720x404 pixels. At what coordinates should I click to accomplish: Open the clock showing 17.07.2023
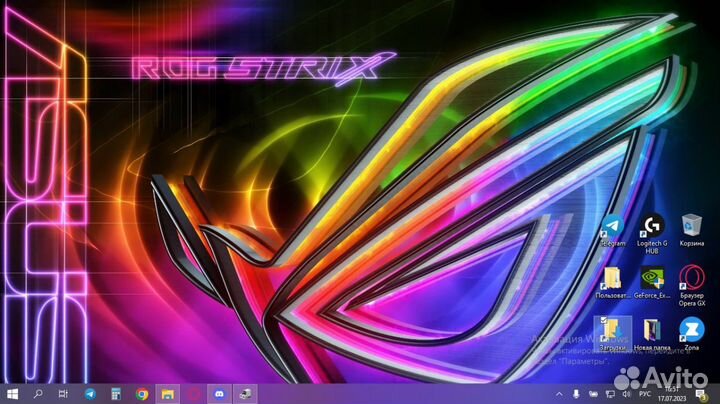tap(672, 394)
